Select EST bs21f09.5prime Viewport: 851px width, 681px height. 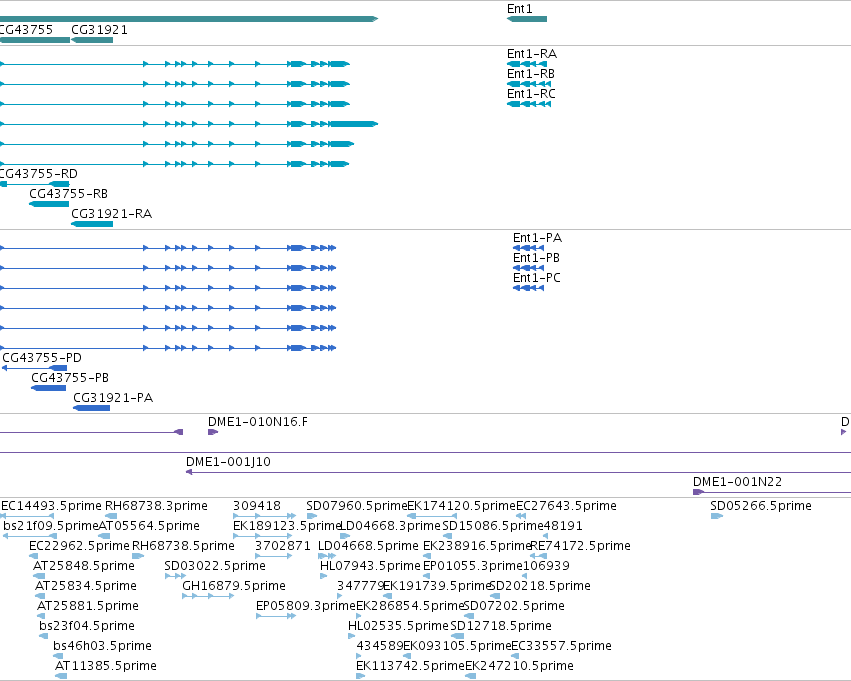(x=50, y=526)
